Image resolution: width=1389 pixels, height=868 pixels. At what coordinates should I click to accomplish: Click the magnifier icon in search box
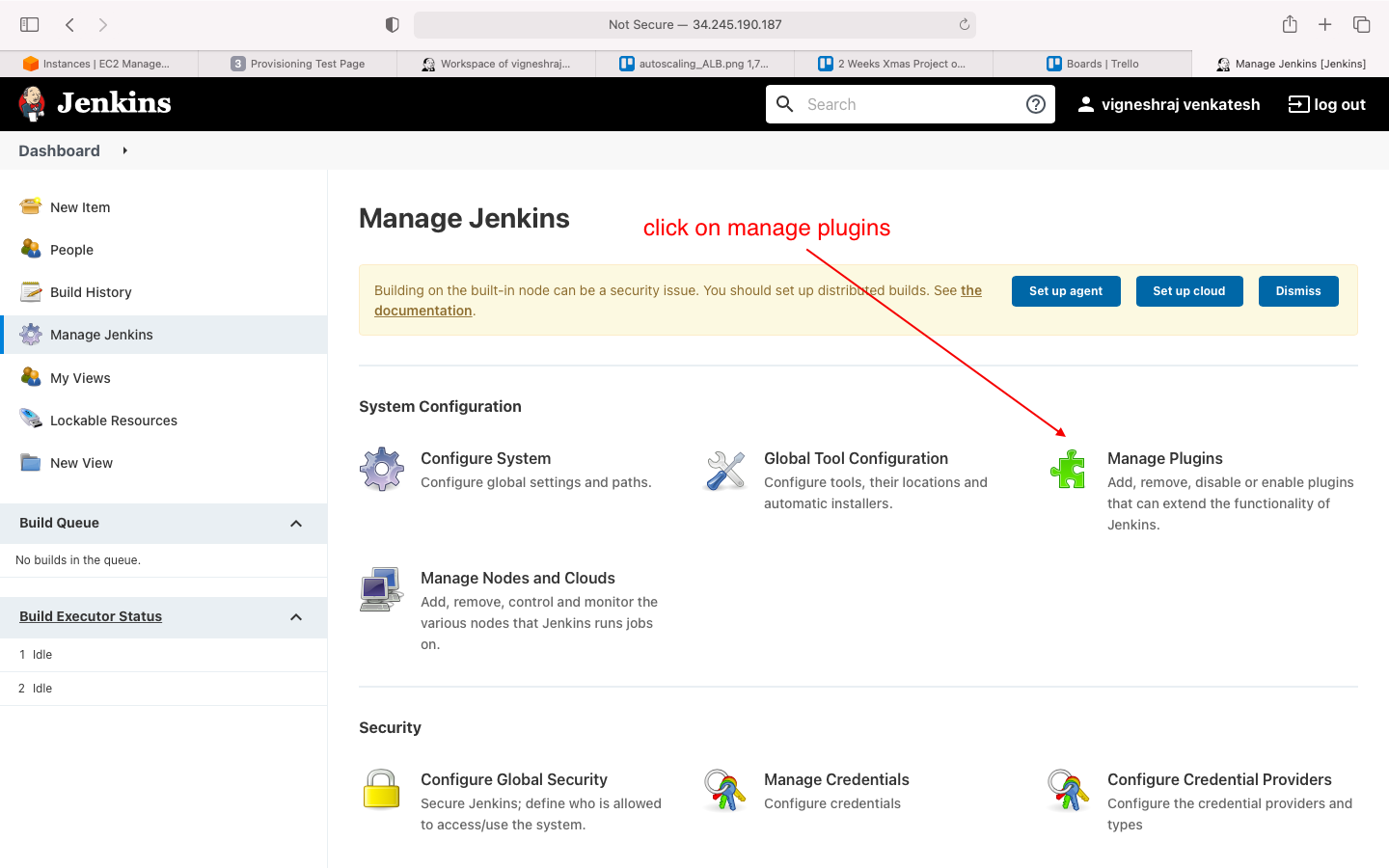click(785, 104)
